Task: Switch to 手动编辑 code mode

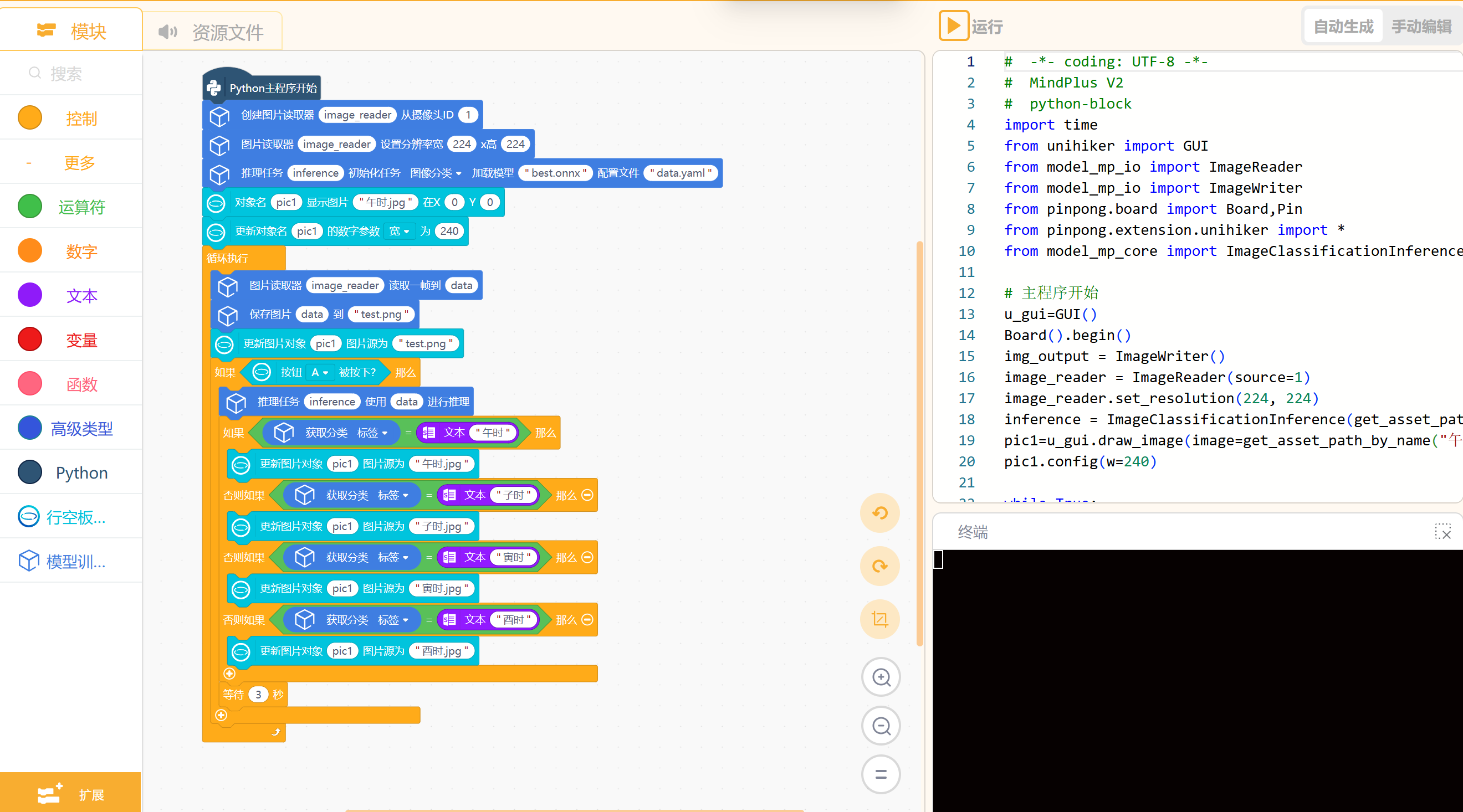Action: click(x=1421, y=26)
